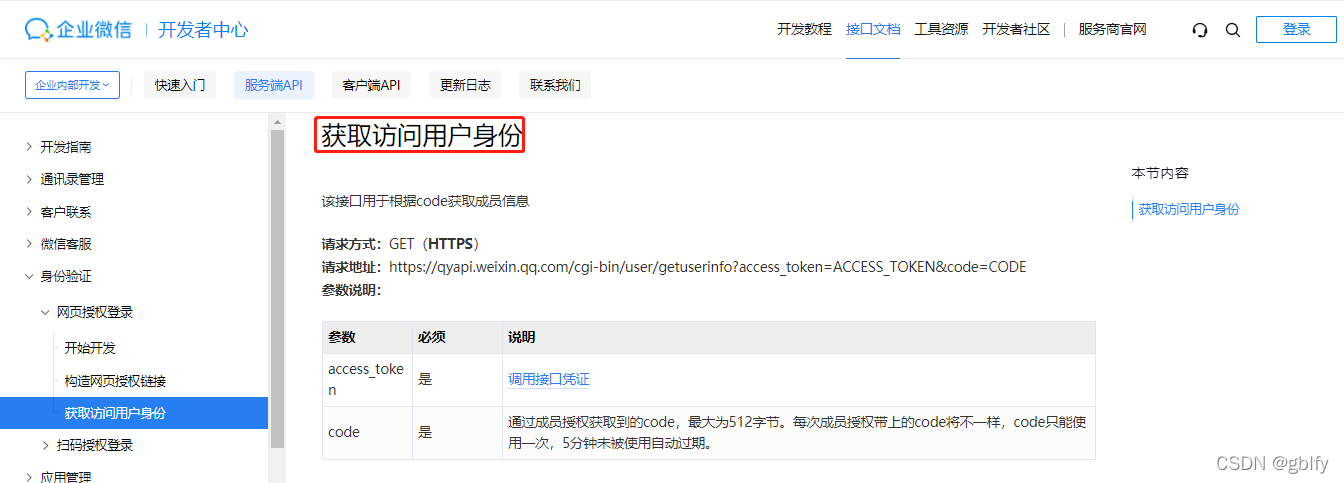Click the 调用接口凭证 link

click(549, 379)
